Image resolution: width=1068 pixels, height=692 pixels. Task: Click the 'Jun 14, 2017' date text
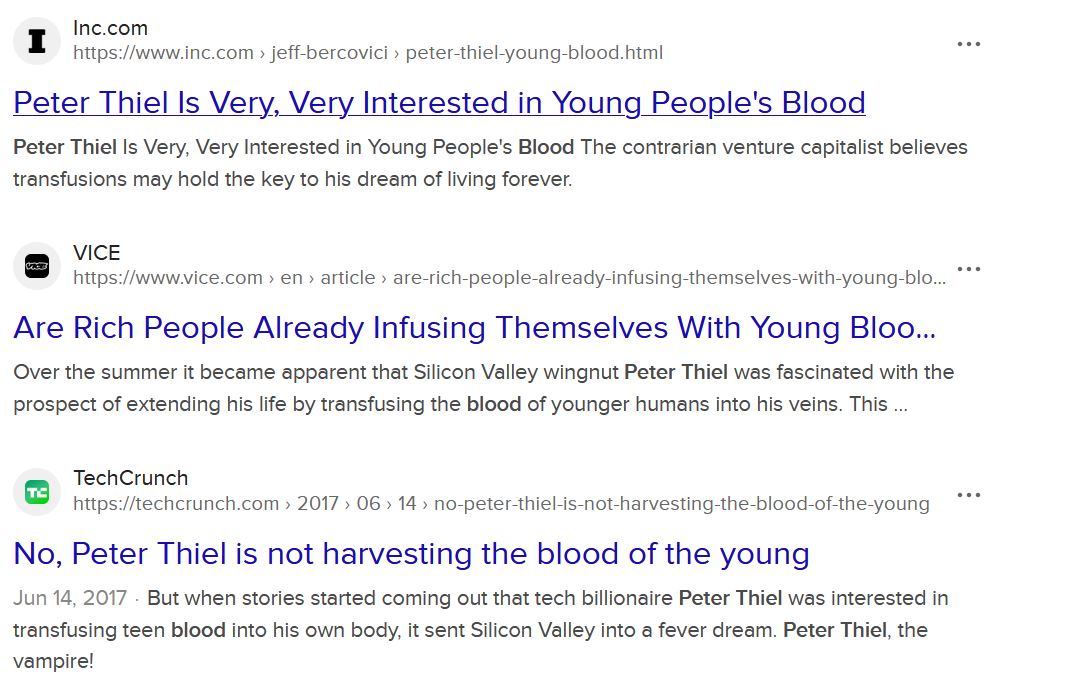[x=70, y=598]
